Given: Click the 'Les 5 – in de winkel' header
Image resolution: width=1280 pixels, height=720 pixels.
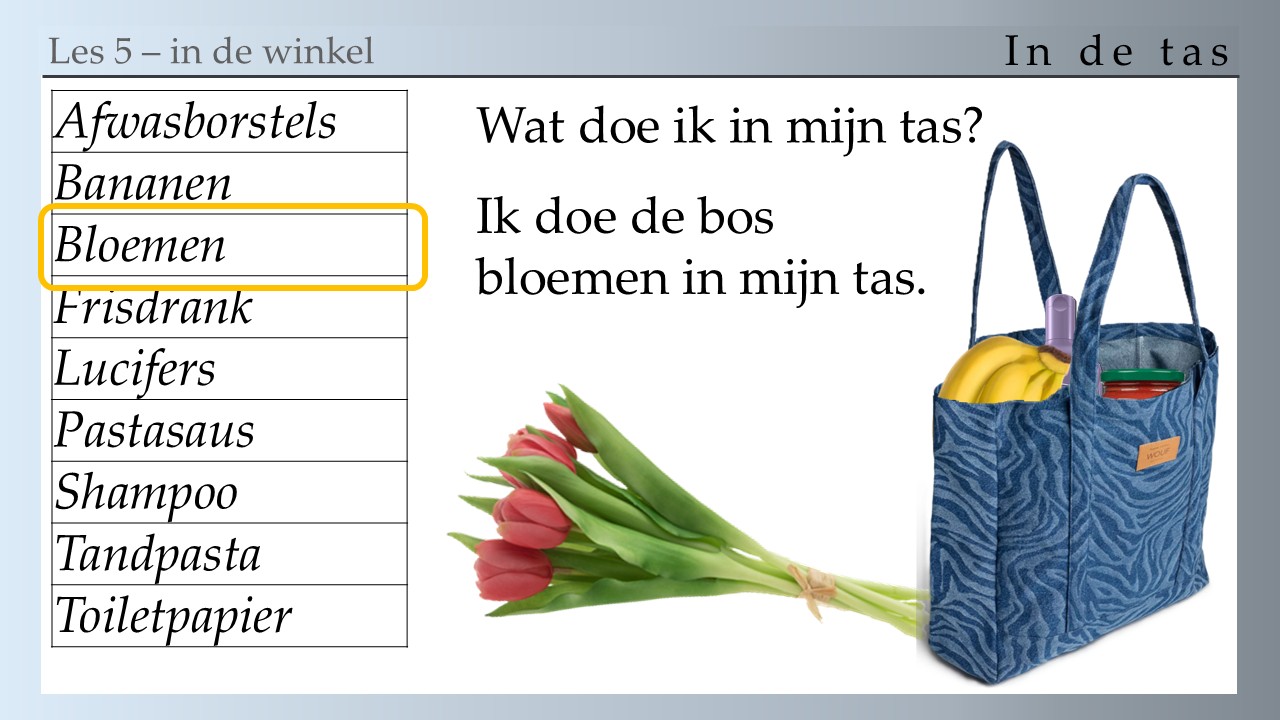Looking at the screenshot, I should pyautogui.click(x=211, y=51).
